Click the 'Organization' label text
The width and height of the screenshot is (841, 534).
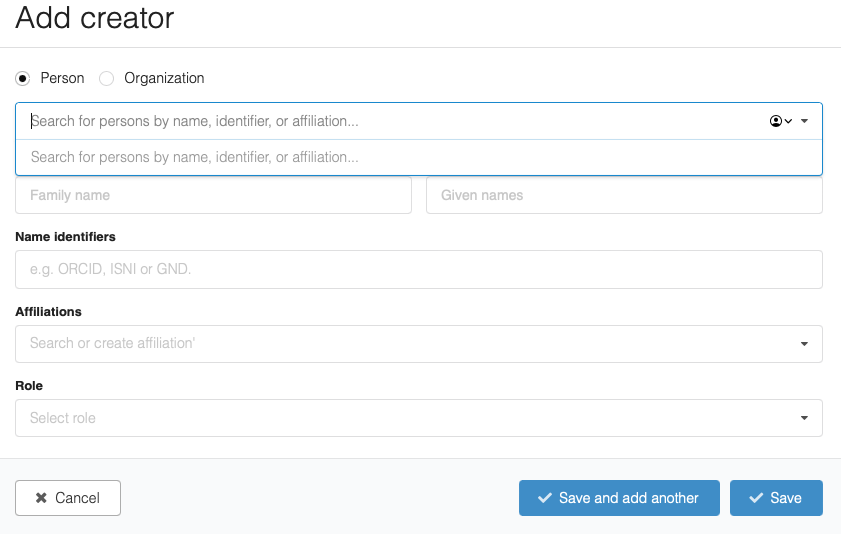164,78
